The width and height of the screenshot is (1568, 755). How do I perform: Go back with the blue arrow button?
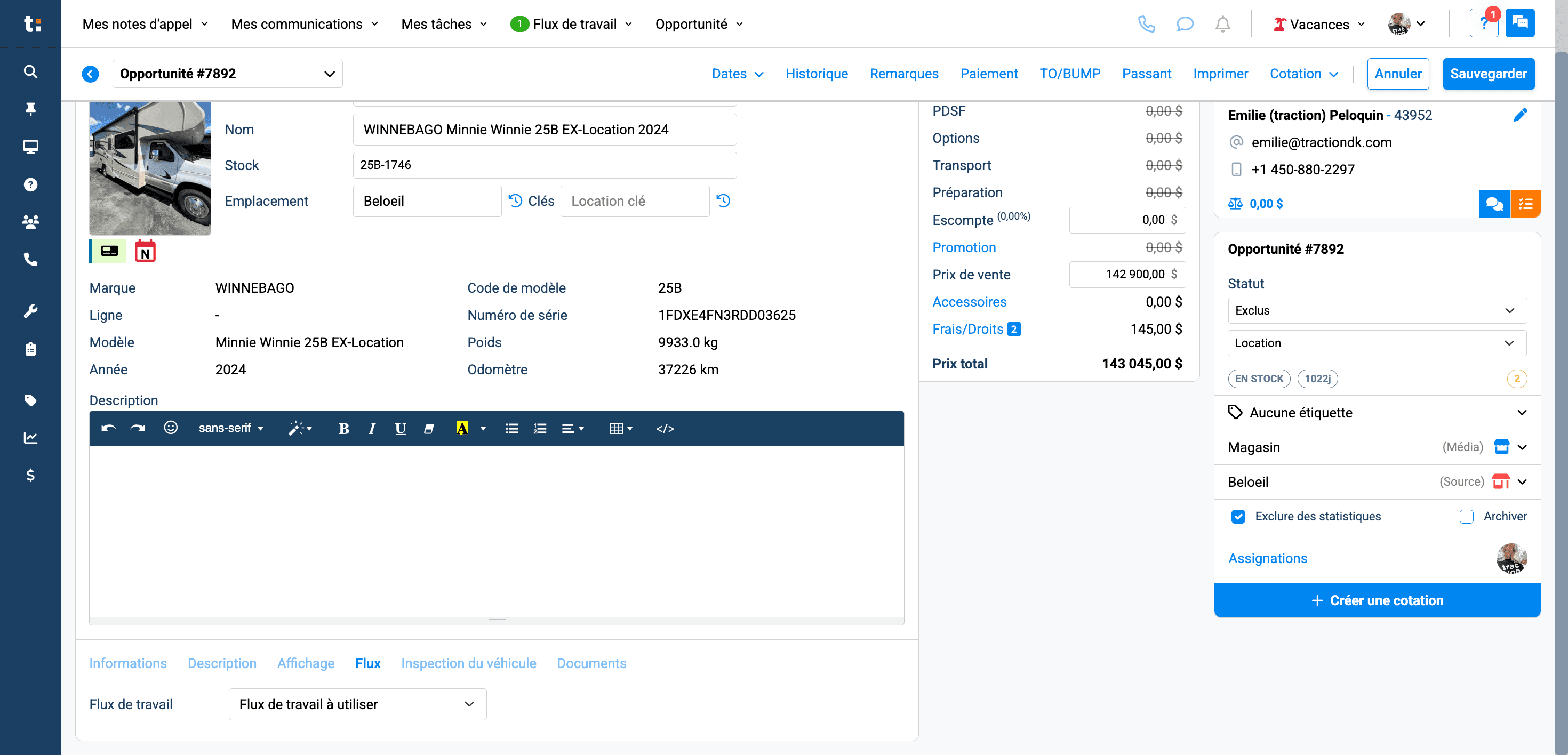point(90,74)
